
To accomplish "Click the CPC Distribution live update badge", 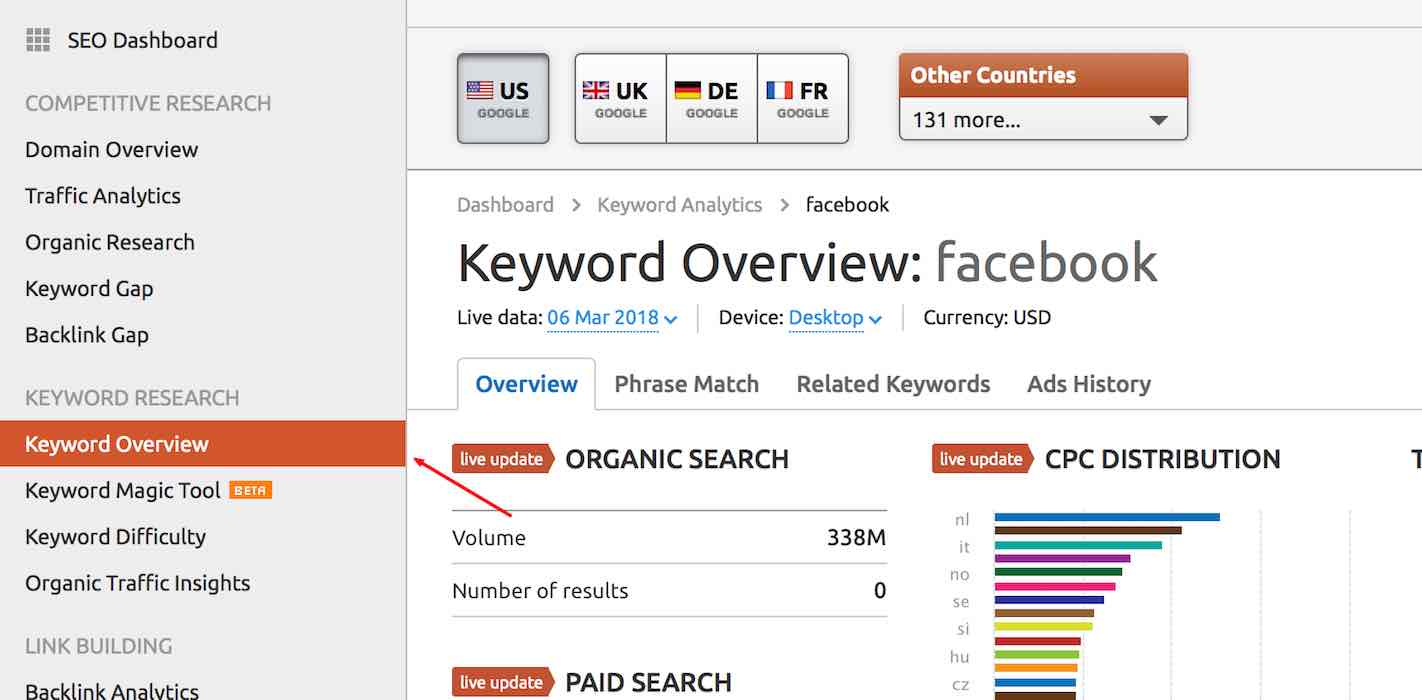I will (x=982, y=459).
